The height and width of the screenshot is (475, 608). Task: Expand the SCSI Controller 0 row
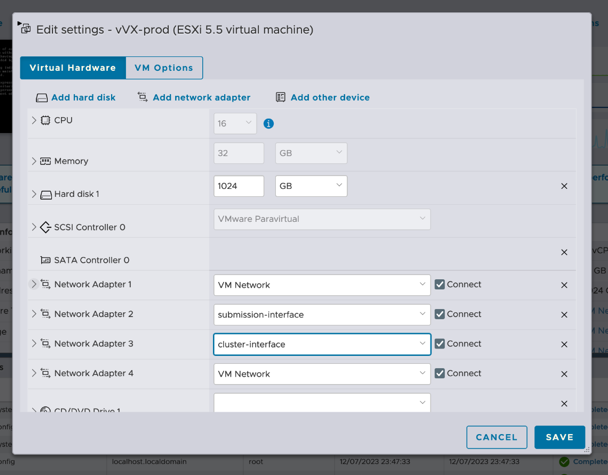(x=34, y=227)
